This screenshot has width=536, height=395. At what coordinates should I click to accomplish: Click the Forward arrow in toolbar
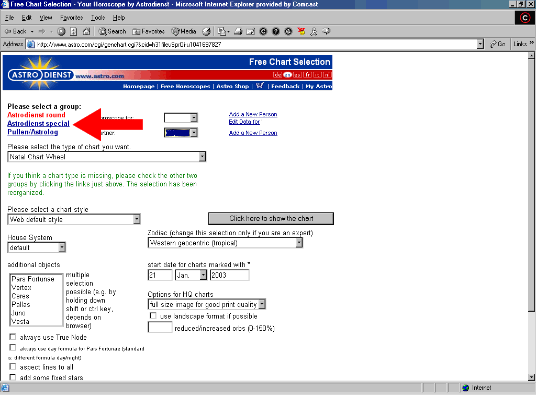pyautogui.click(x=42, y=31)
